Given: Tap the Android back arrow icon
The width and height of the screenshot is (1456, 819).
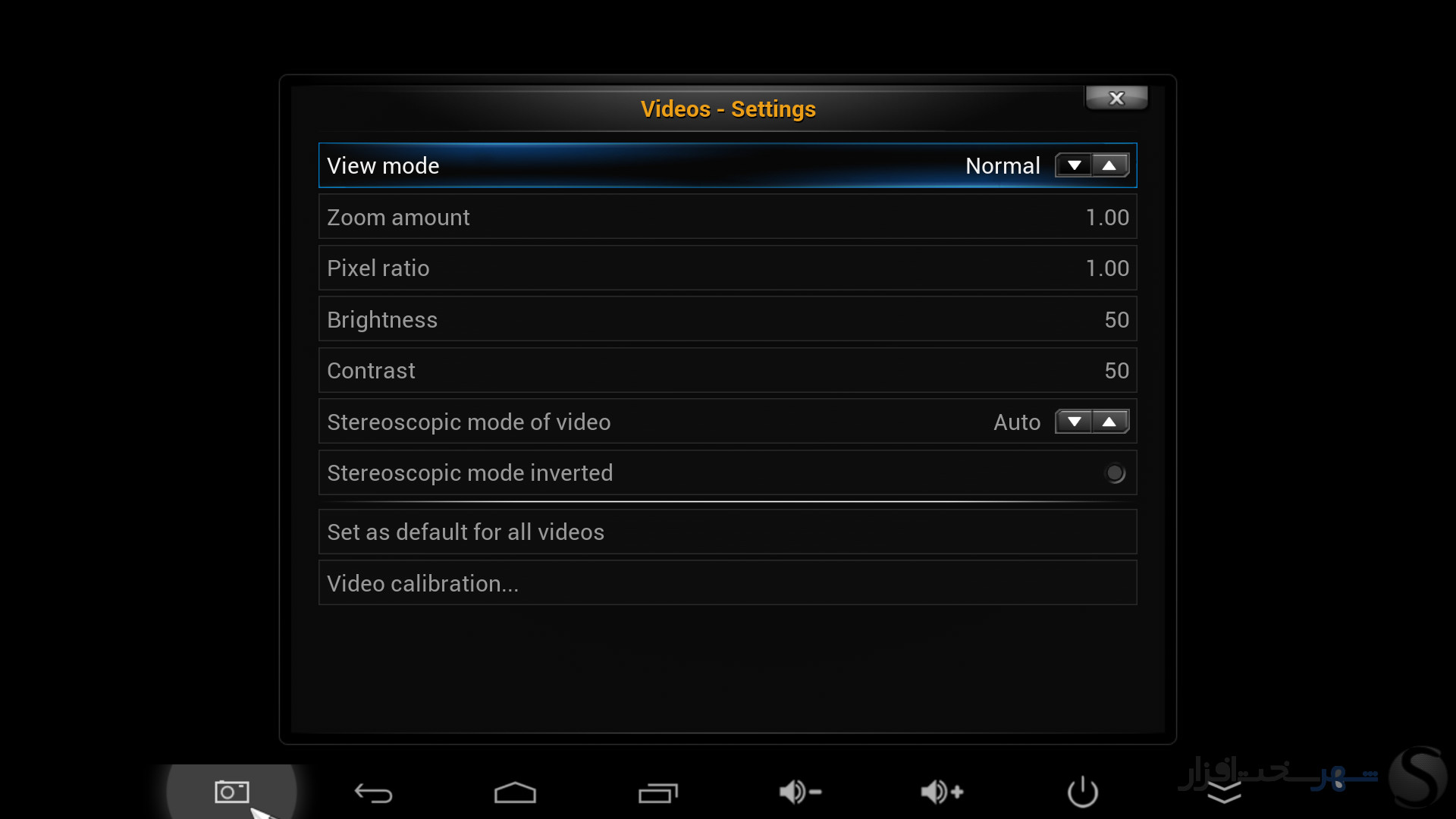Looking at the screenshot, I should (x=373, y=793).
